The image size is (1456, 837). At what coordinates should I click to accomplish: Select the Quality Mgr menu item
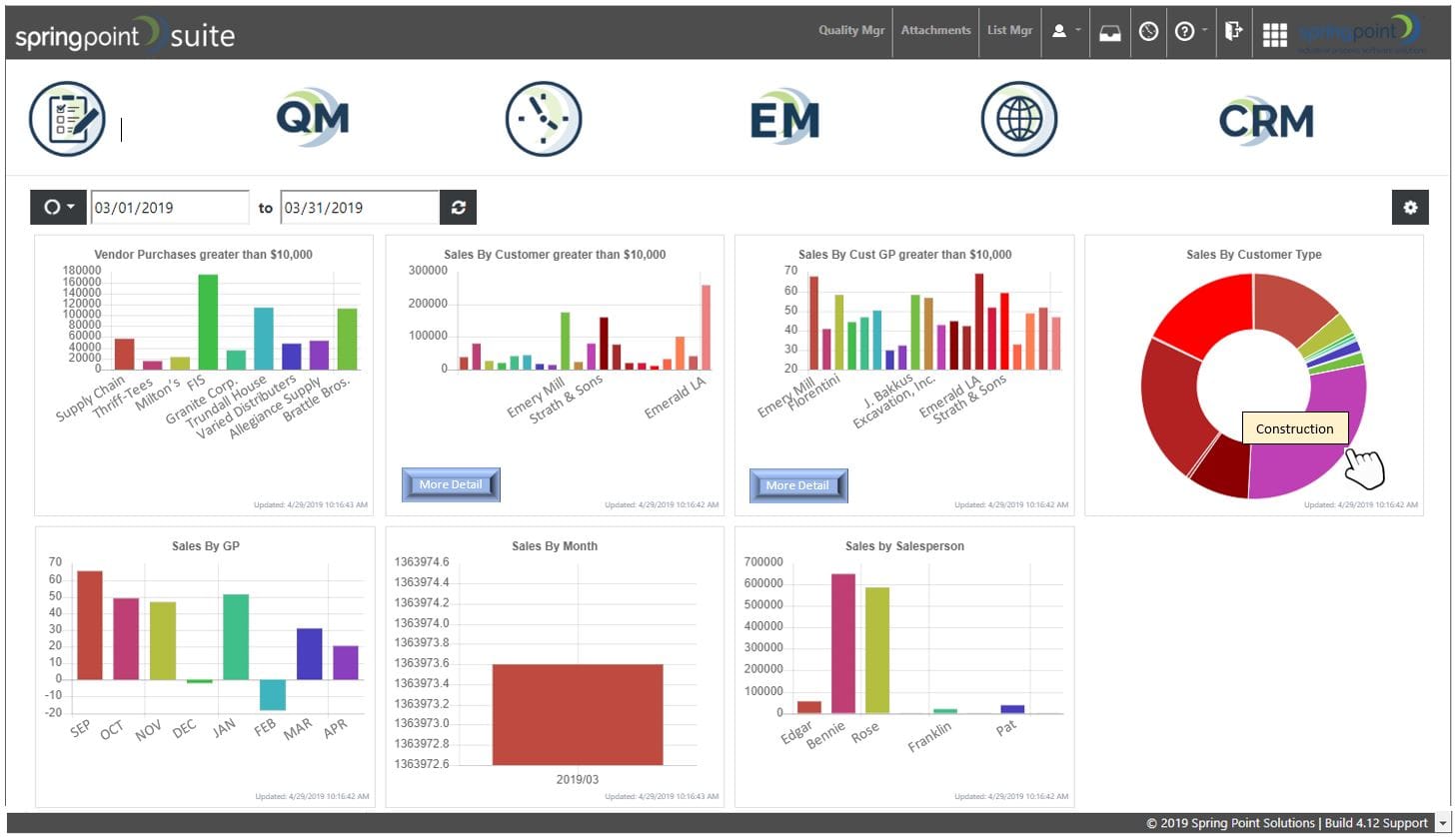tap(851, 31)
